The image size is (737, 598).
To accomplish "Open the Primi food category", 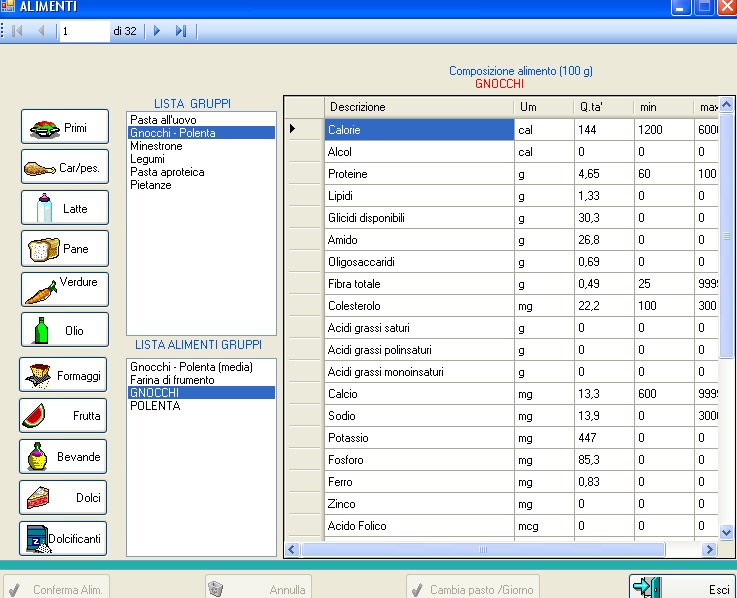I will 65,126.
